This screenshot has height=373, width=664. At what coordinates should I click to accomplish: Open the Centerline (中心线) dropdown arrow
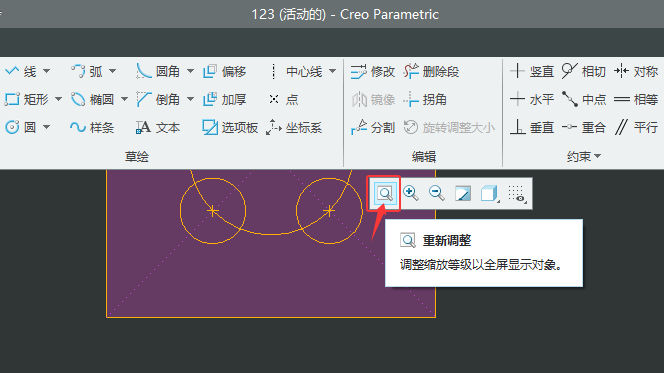coord(333,71)
